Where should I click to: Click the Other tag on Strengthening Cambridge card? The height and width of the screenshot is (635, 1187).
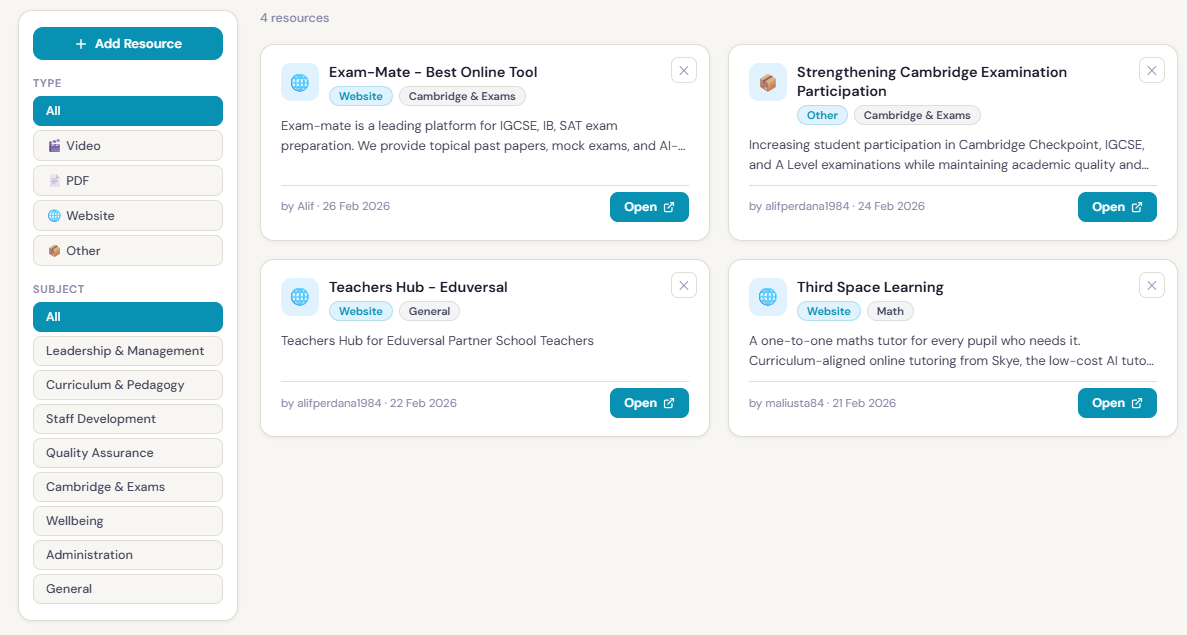coord(822,115)
